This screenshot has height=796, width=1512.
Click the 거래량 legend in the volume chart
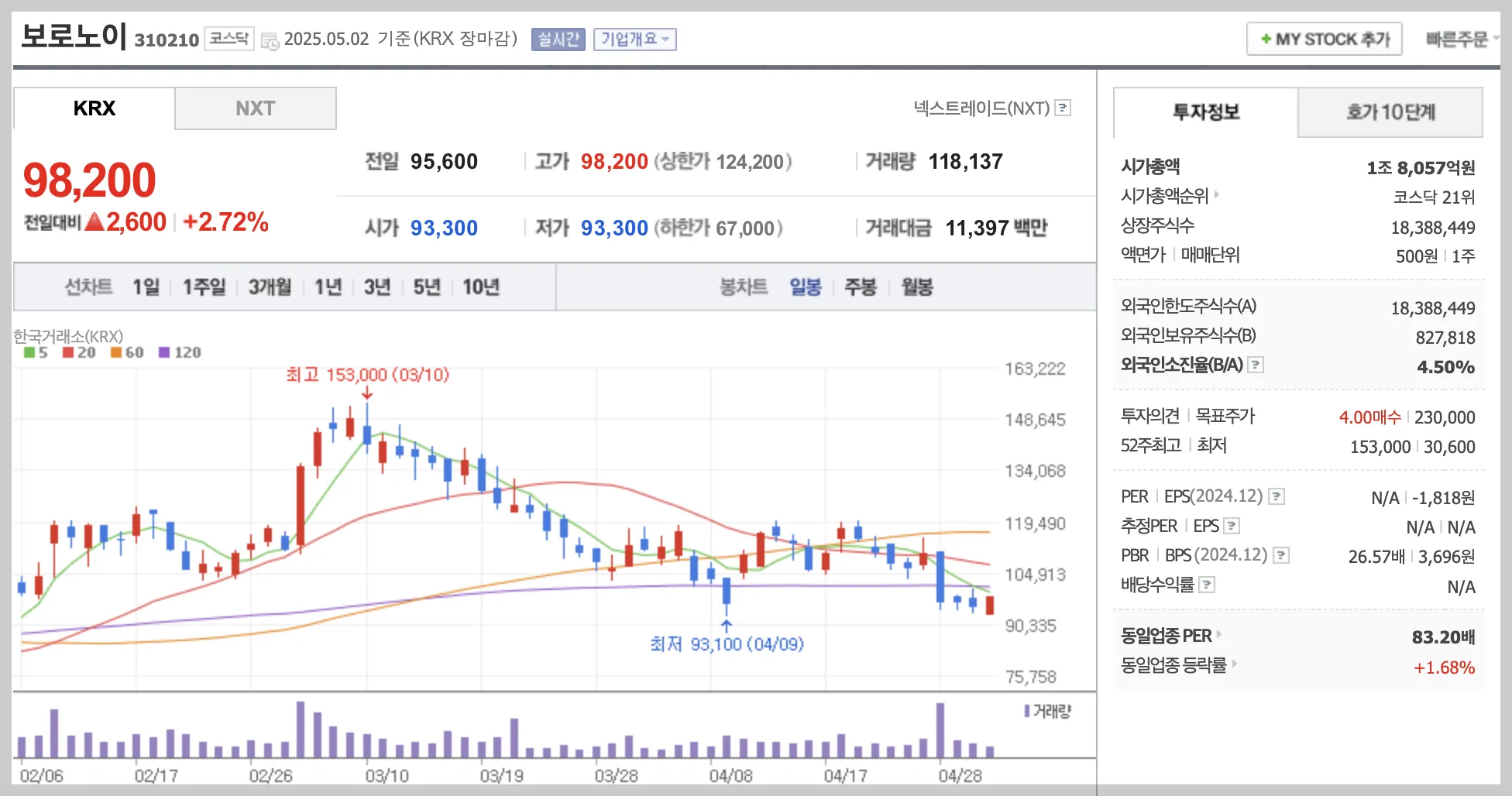click(x=1048, y=711)
